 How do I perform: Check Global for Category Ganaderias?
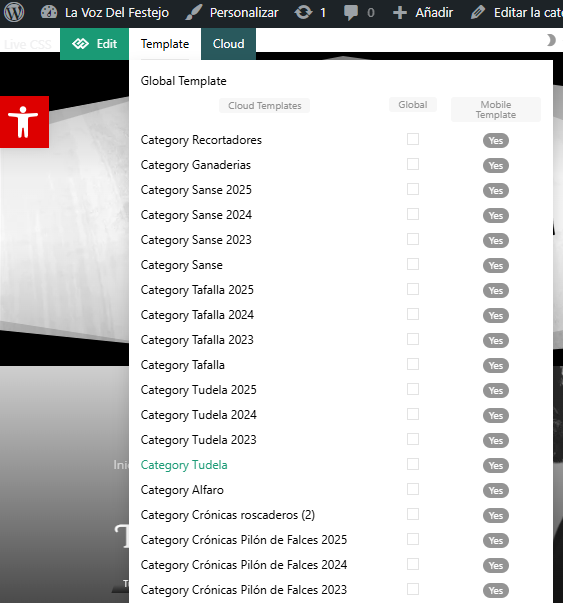413,164
